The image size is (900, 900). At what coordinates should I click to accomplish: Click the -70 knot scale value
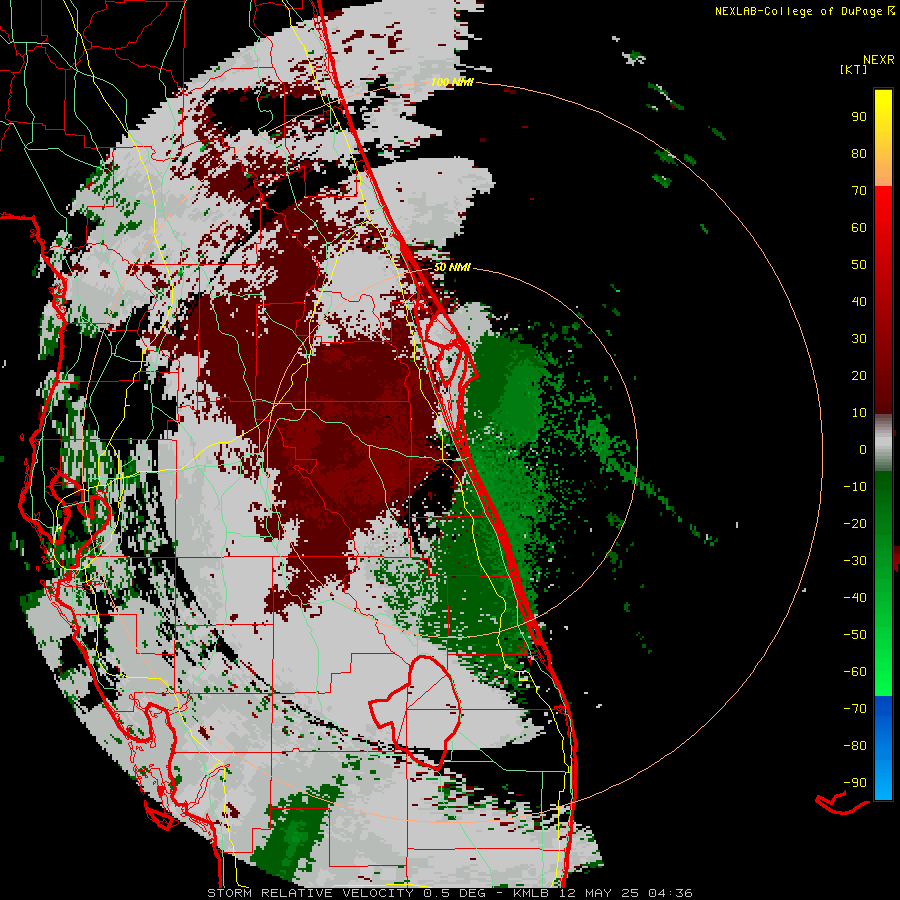[x=855, y=709]
